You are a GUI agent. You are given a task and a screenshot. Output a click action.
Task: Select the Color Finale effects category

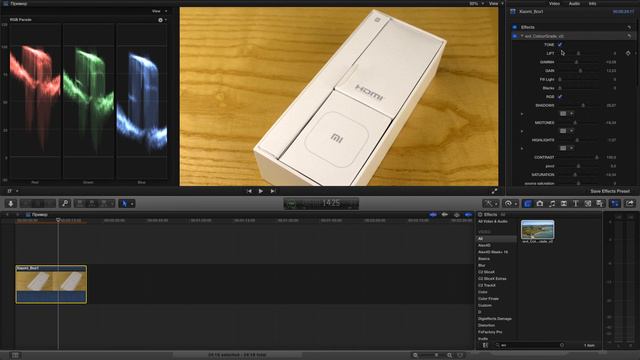point(488,299)
